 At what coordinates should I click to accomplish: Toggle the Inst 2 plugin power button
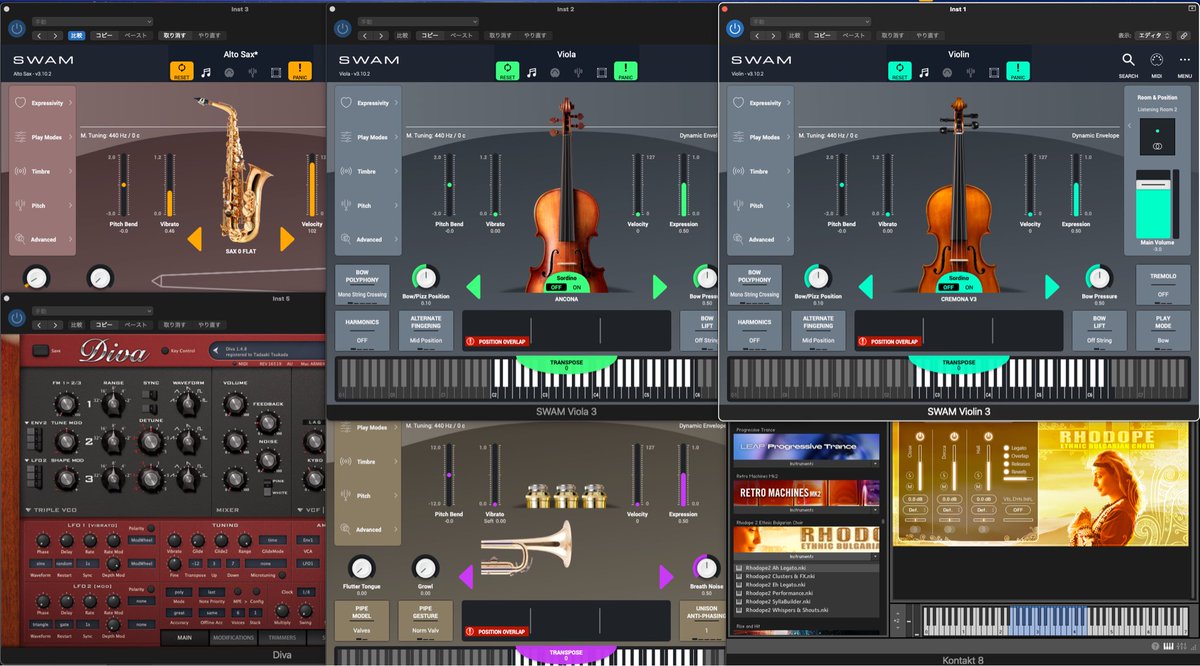[x=342, y=29]
